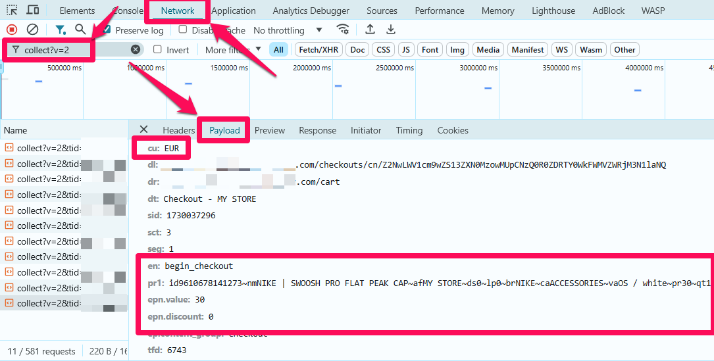Open the AdBlock panel tab

pos(608,10)
